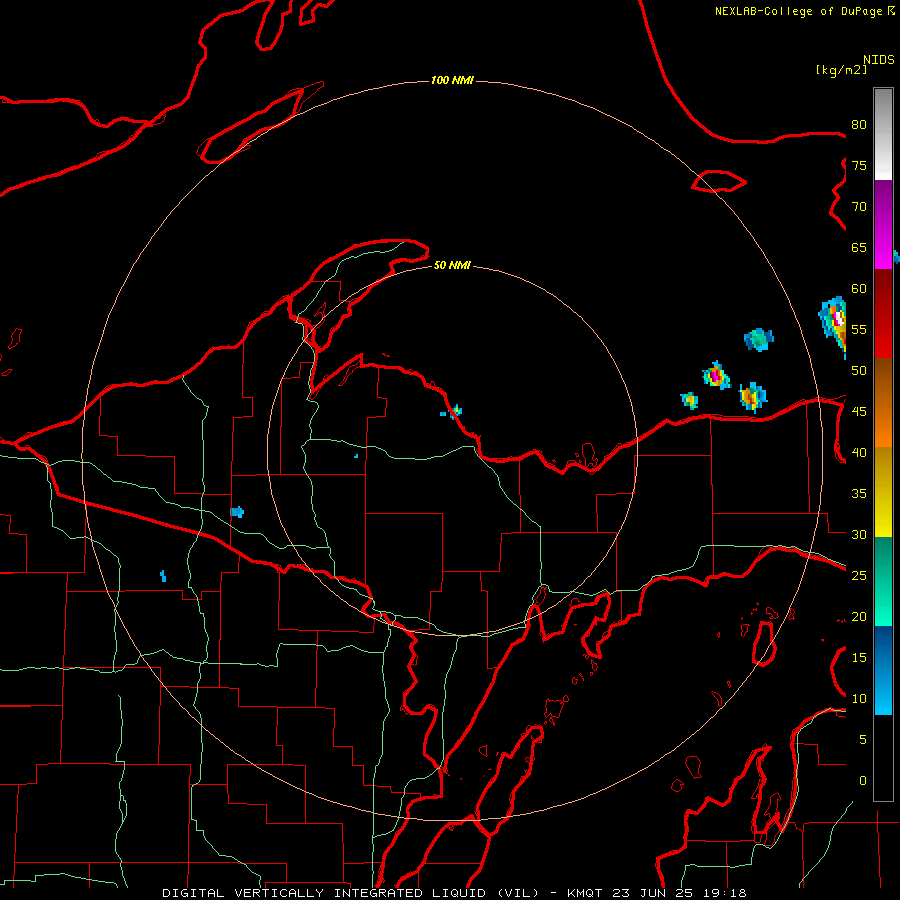The width and height of the screenshot is (900, 900).
Task: Click the 55 value on the VIL scale
Action: (x=859, y=329)
